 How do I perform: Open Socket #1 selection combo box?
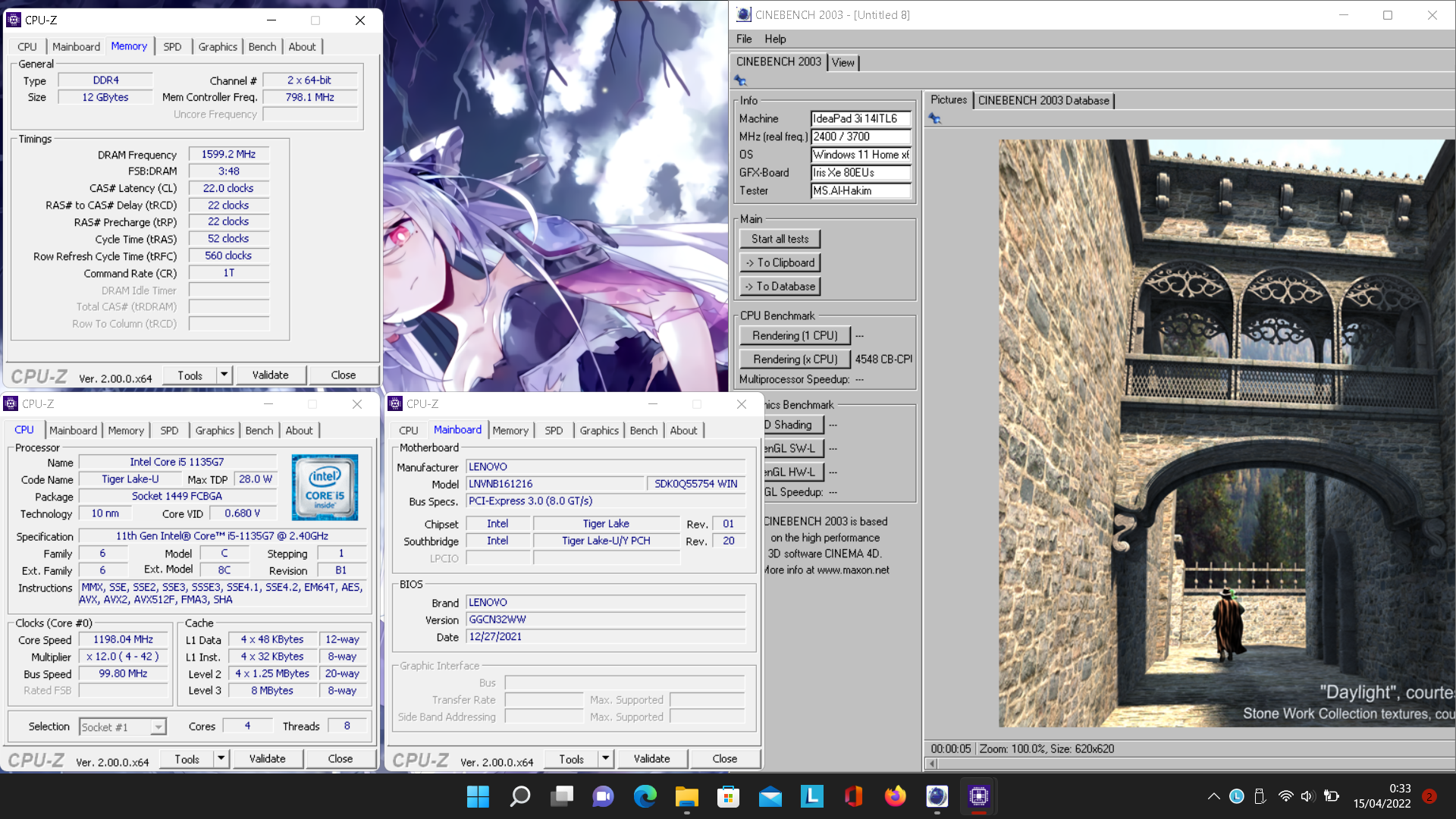point(123,727)
